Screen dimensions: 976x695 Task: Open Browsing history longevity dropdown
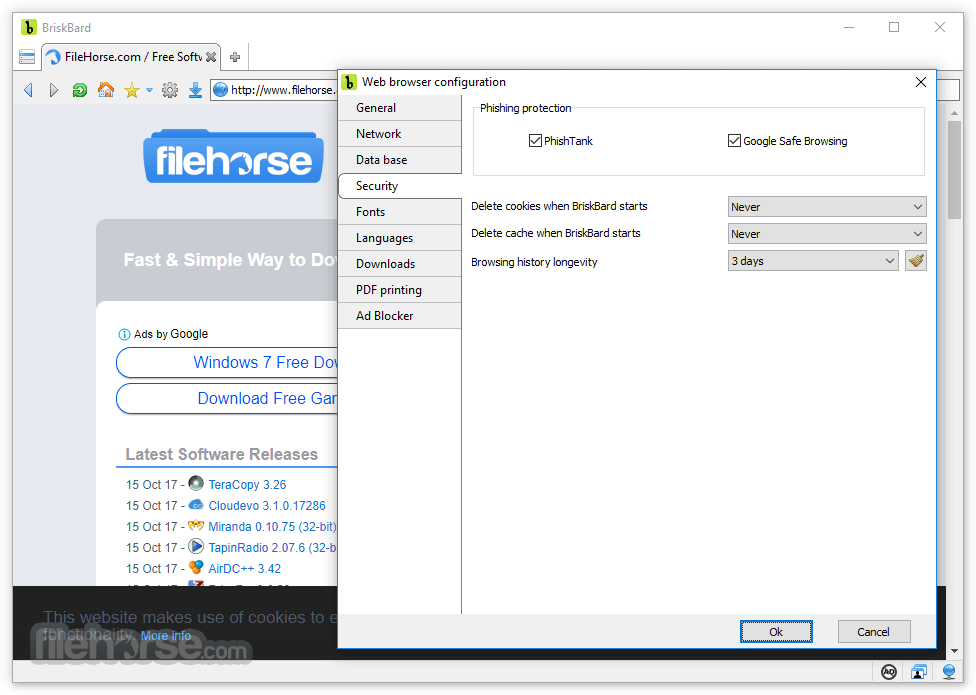(x=813, y=261)
